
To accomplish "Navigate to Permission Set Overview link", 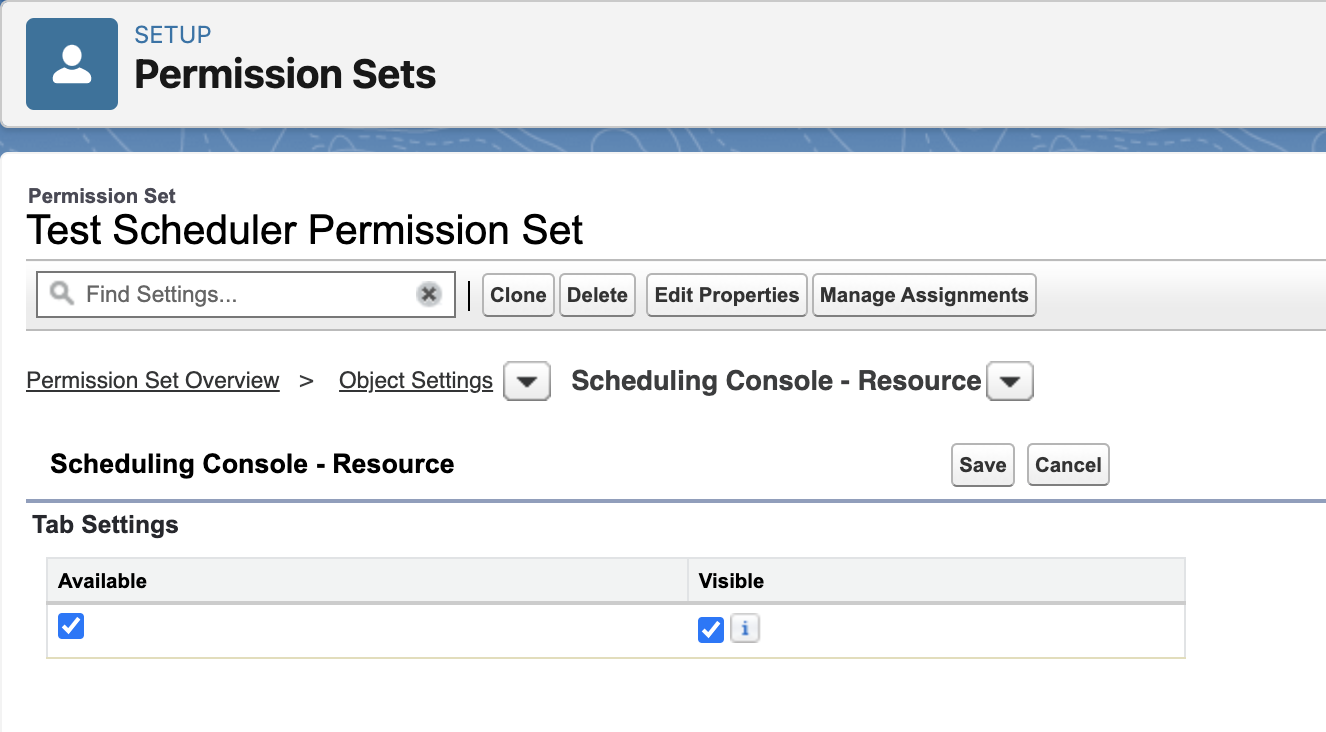I will 153,381.
